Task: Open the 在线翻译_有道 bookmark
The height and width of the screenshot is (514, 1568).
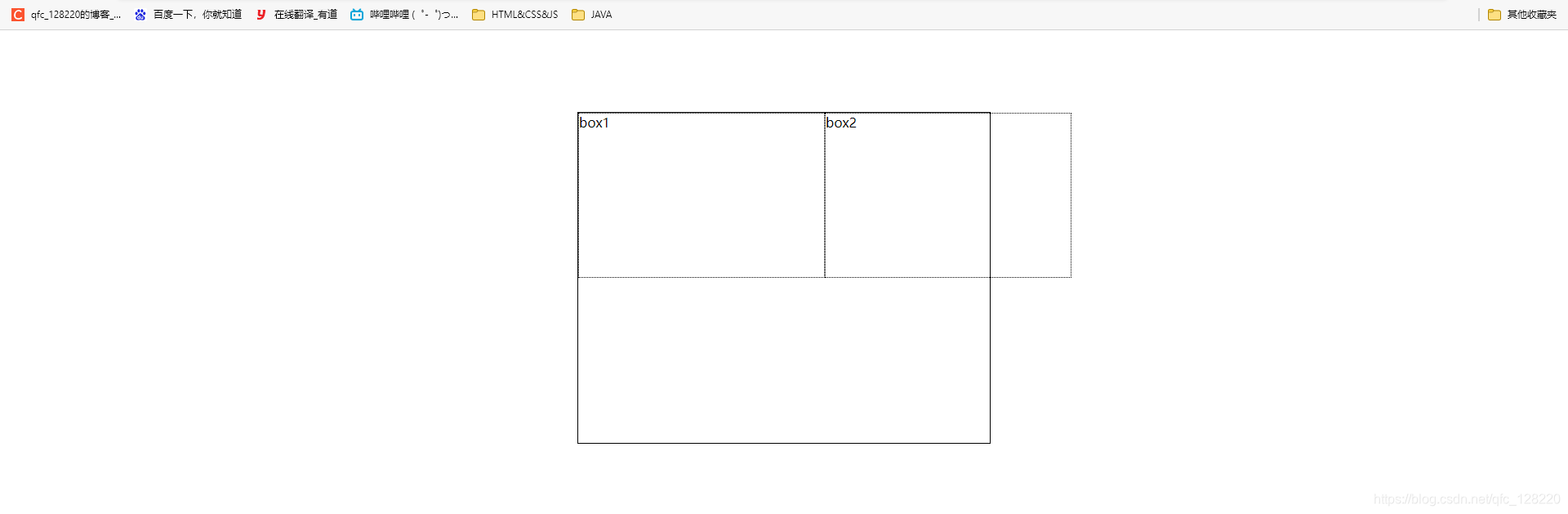Action: pyautogui.click(x=296, y=15)
